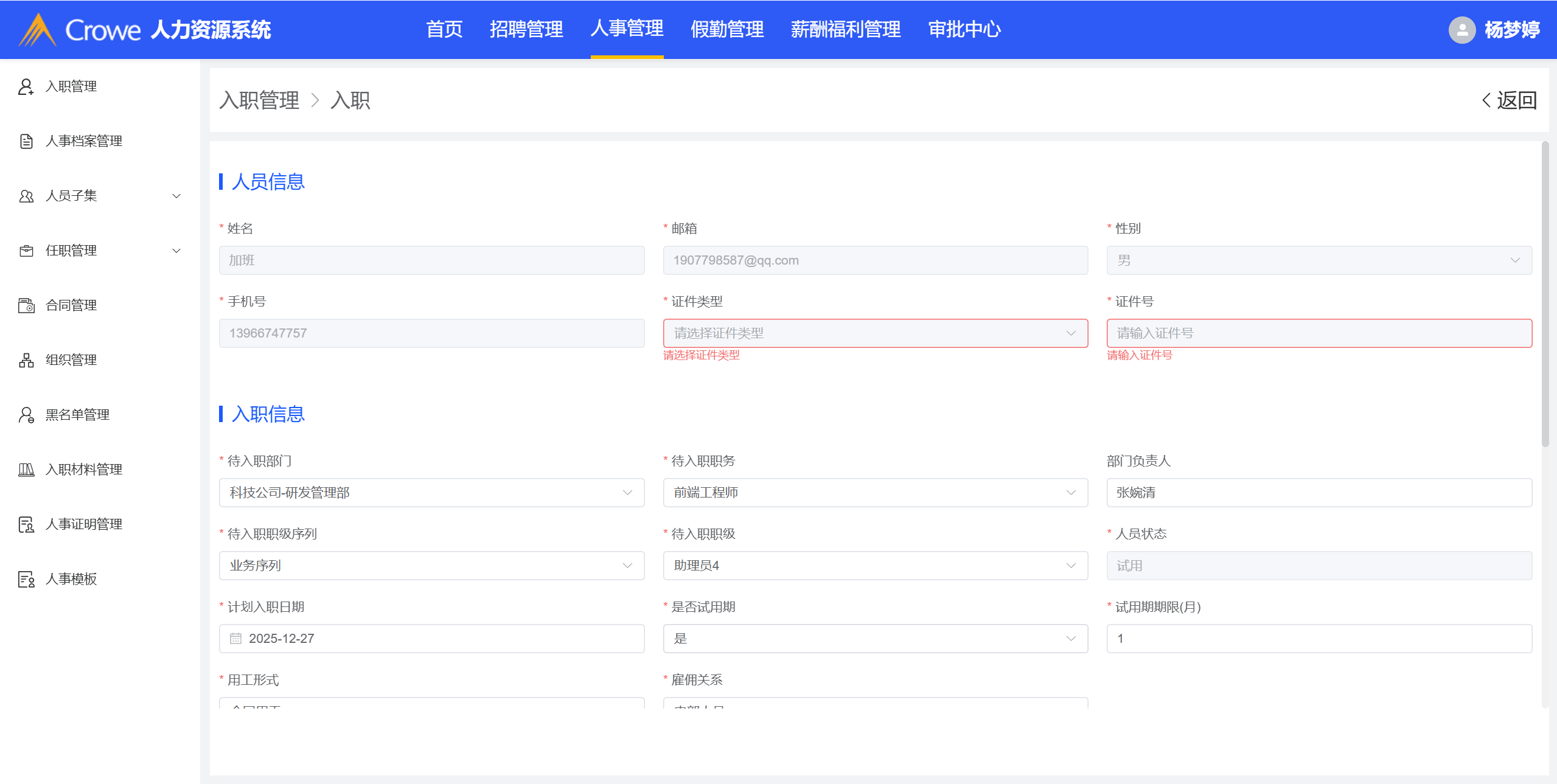Viewport: 1557px width, 784px height.
Task: Click the calendar icon in 计划入职日期 field
Action: tap(235, 639)
